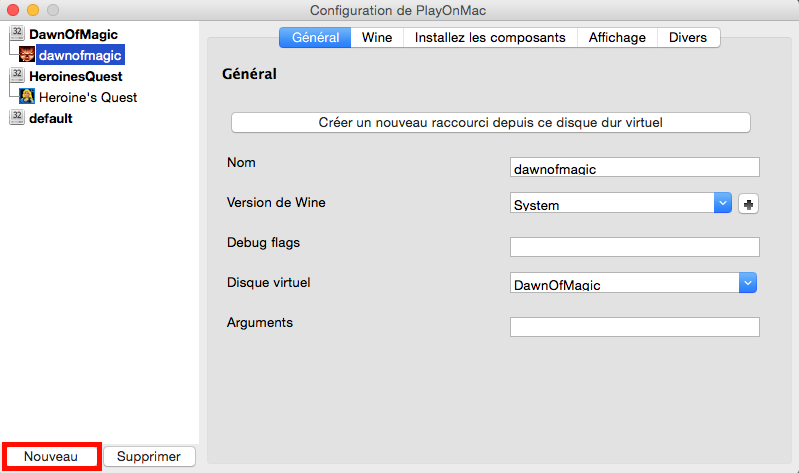
Task: Select the HeroinesQuest drive in the tree
Action: click(x=75, y=76)
